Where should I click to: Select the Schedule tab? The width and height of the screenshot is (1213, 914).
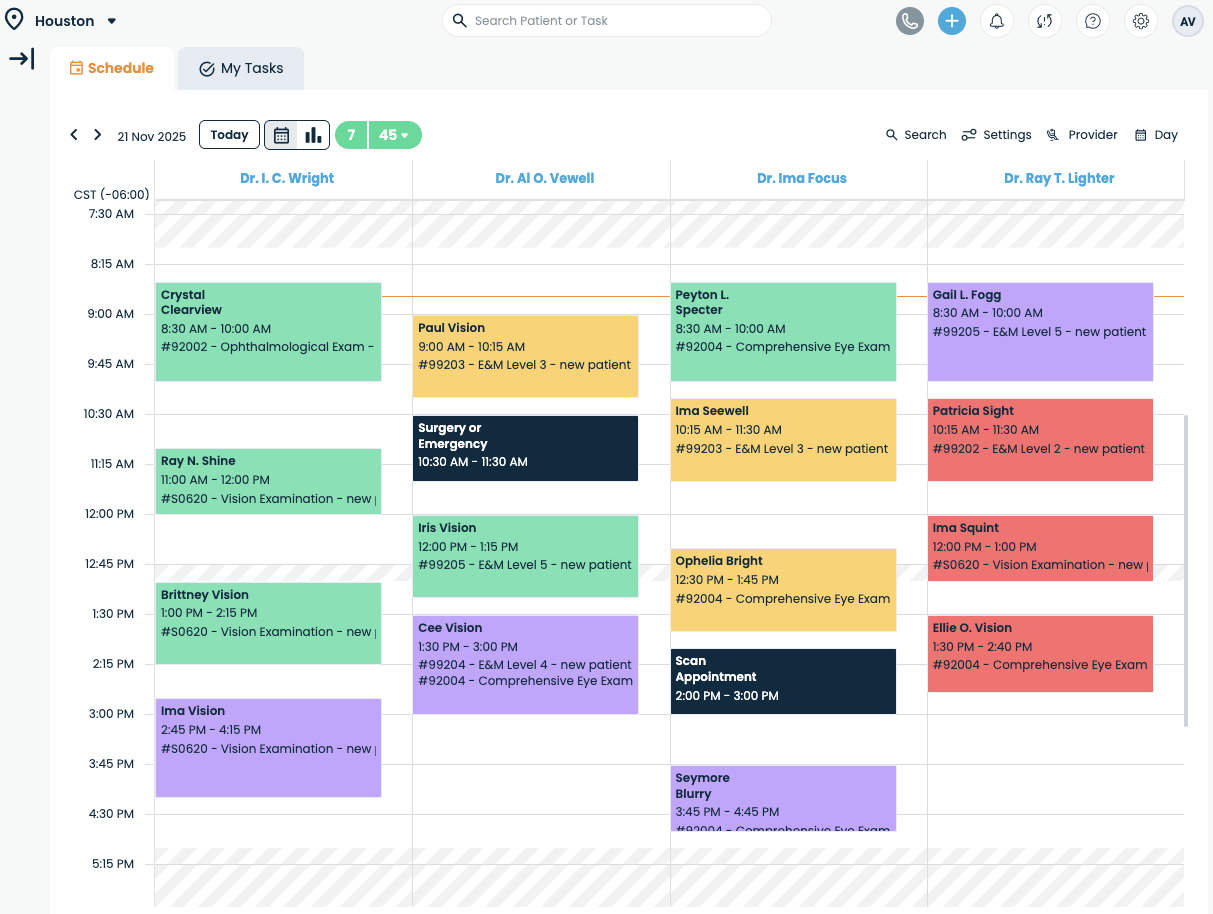(x=111, y=69)
